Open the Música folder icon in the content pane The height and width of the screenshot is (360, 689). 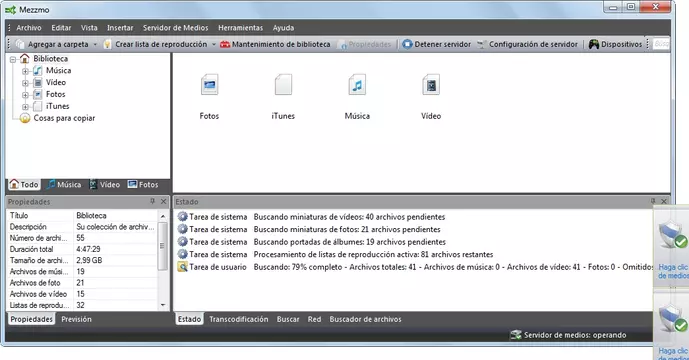[x=357, y=85]
